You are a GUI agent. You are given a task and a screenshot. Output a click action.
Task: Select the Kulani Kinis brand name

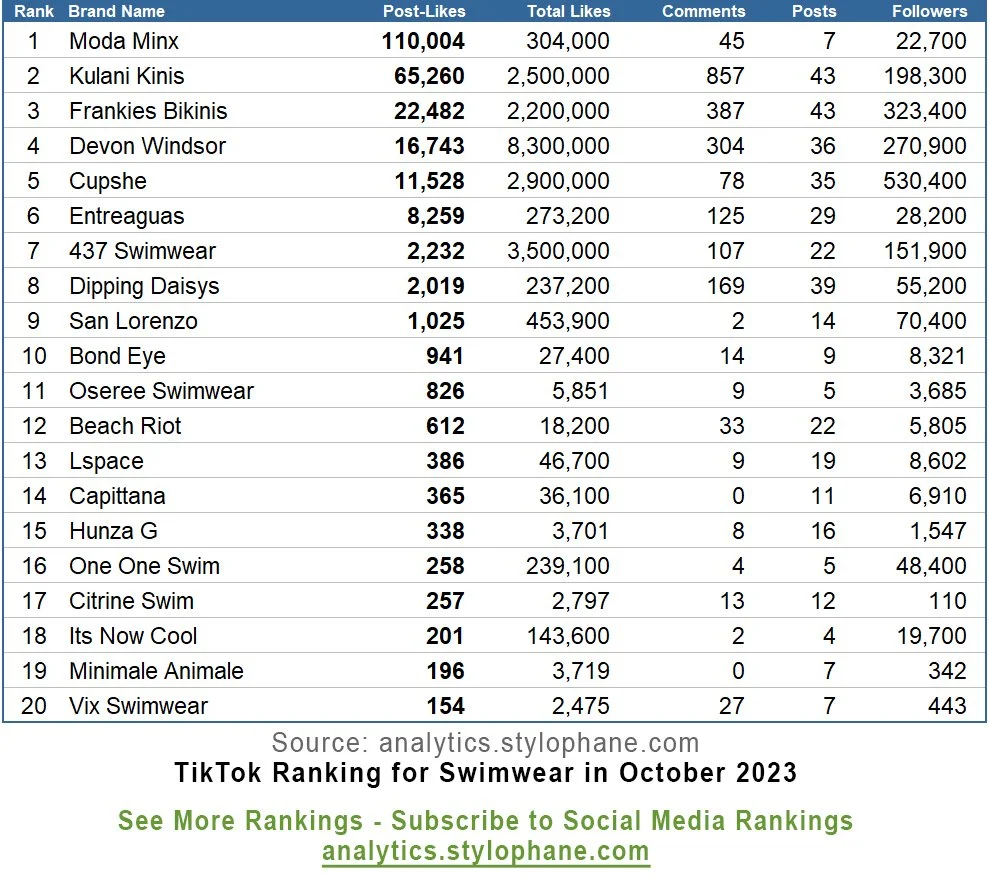tap(127, 76)
